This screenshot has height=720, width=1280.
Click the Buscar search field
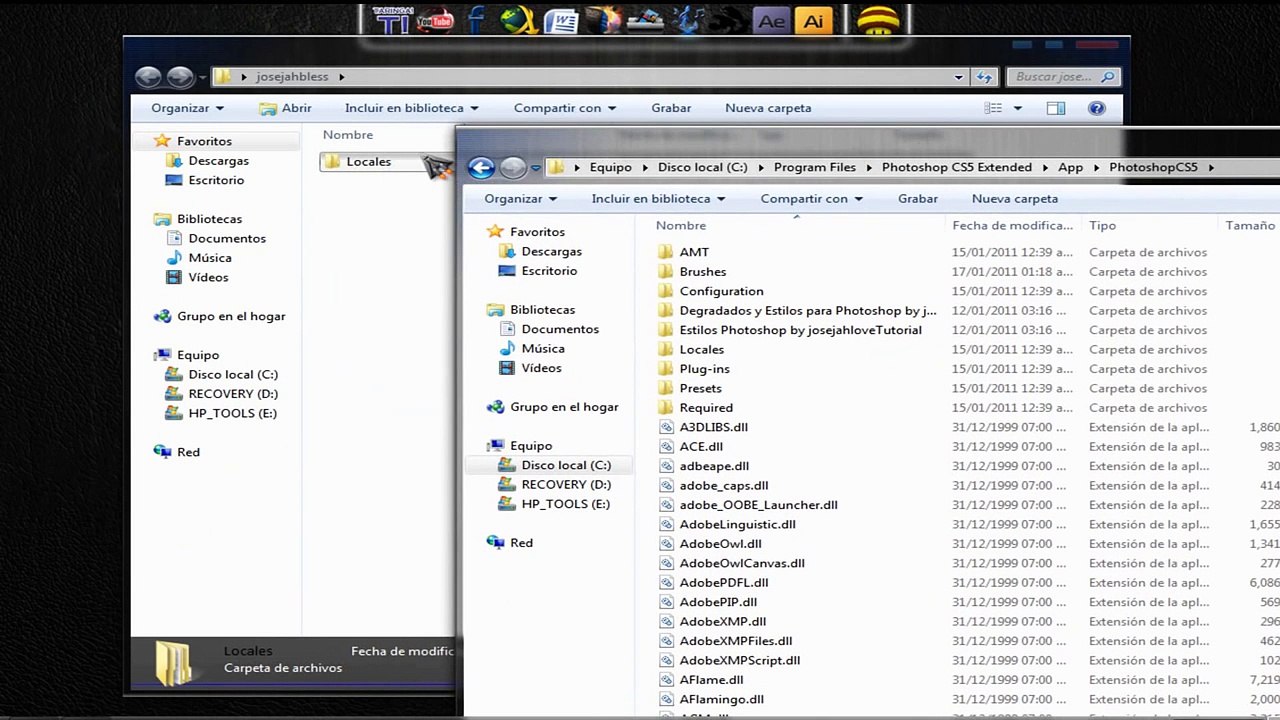click(1055, 77)
